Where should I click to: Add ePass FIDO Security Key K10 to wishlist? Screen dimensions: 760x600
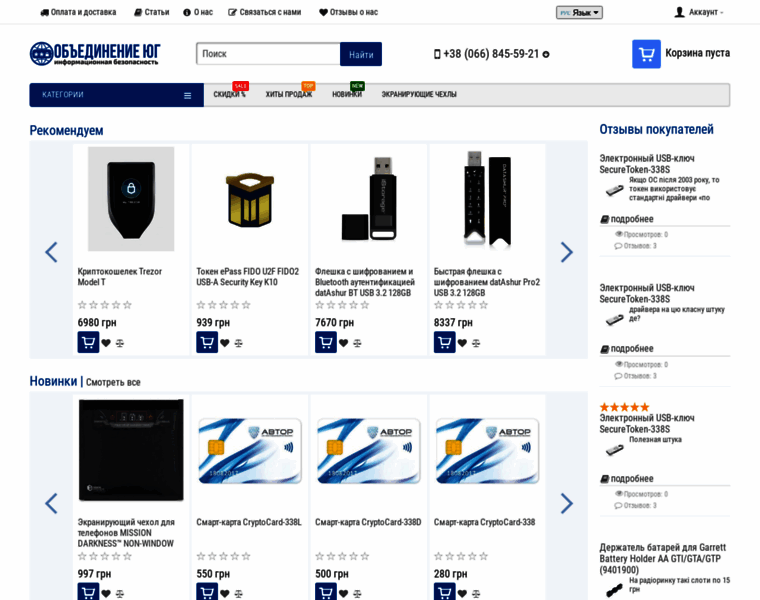[225, 343]
